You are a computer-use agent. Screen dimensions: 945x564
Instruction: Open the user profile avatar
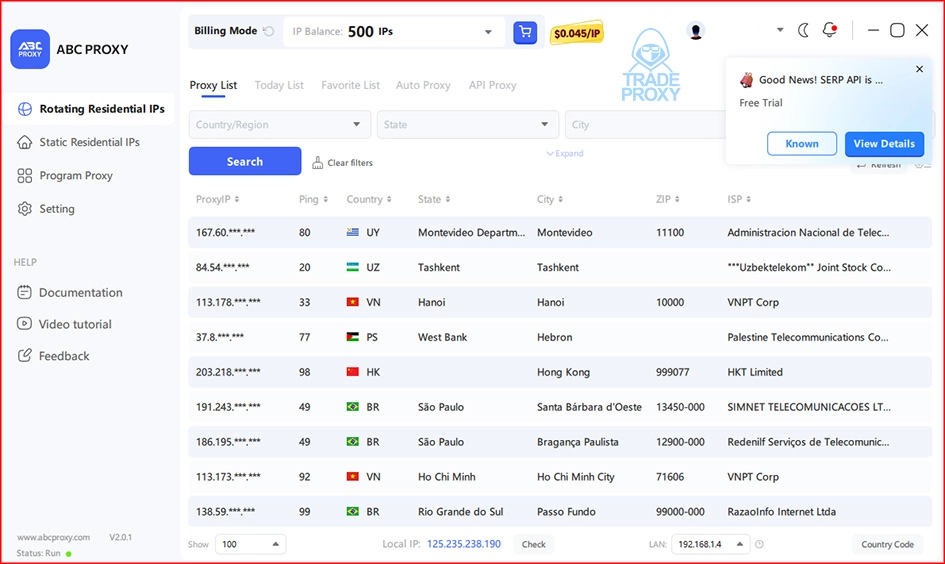tap(695, 31)
